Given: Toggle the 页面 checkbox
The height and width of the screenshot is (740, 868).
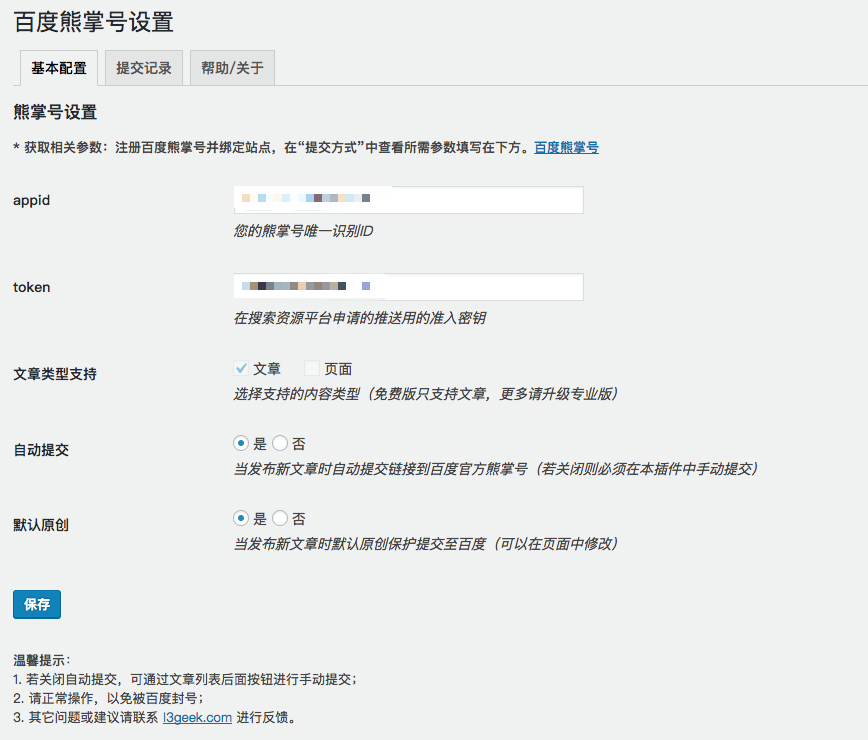Looking at the screenshot, I should (x=312, y=368).
